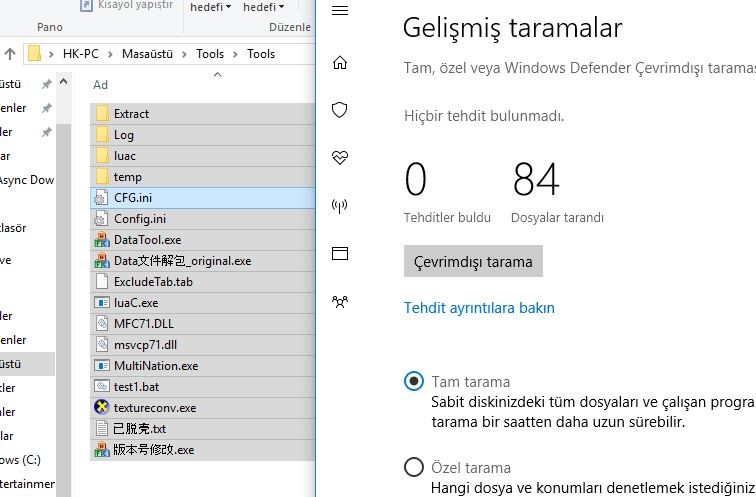Select the Extract folder icon

(x=102, y=113)
